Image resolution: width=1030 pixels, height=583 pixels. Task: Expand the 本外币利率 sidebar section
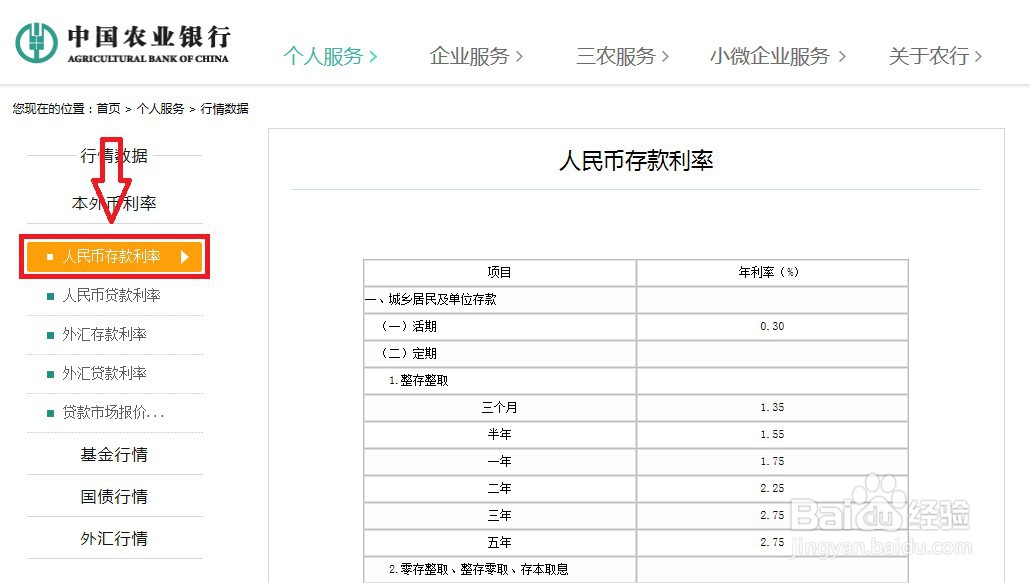[114, 203]
